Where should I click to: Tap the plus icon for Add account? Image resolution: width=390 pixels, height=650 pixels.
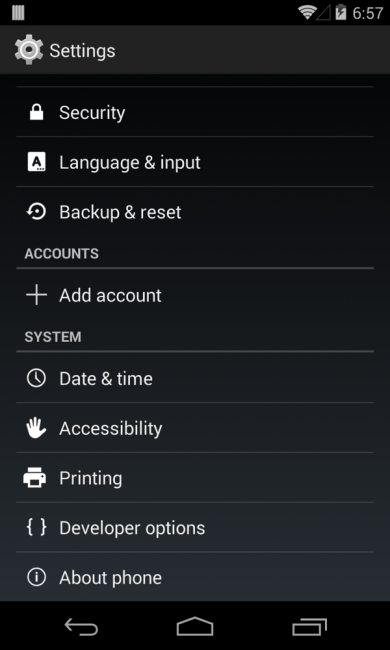click(x=36, y=295)
